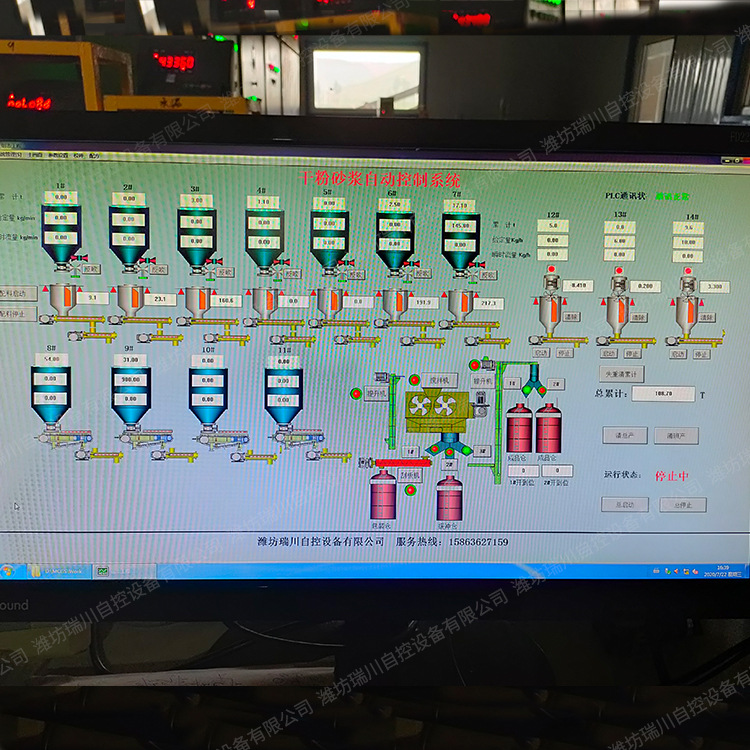750x750 pixels.
Task: Click the 刮板机 label button
Action: [x=410, y=475]
